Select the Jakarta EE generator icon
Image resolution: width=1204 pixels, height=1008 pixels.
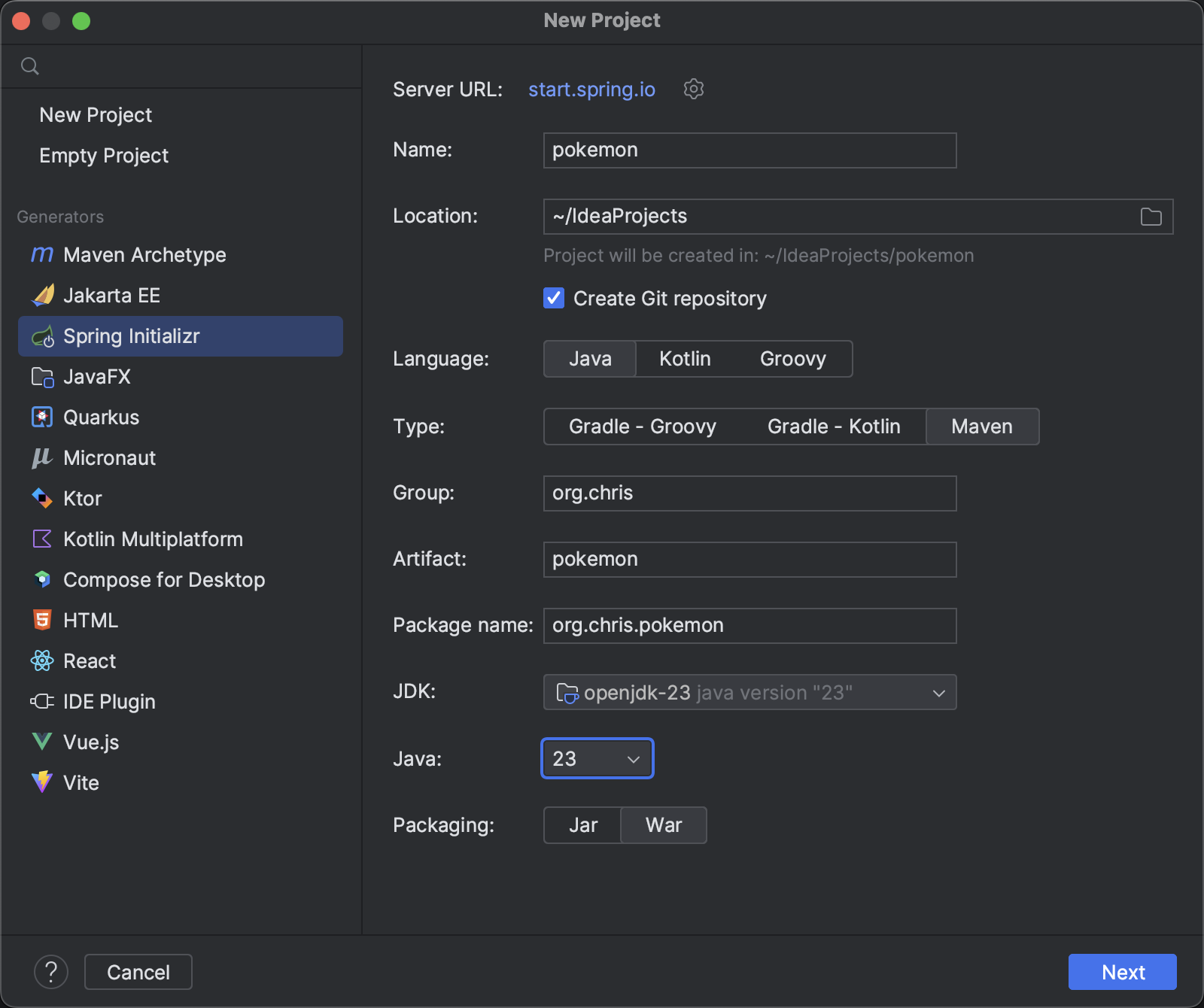pyautogui.click(x=42, y=296)
